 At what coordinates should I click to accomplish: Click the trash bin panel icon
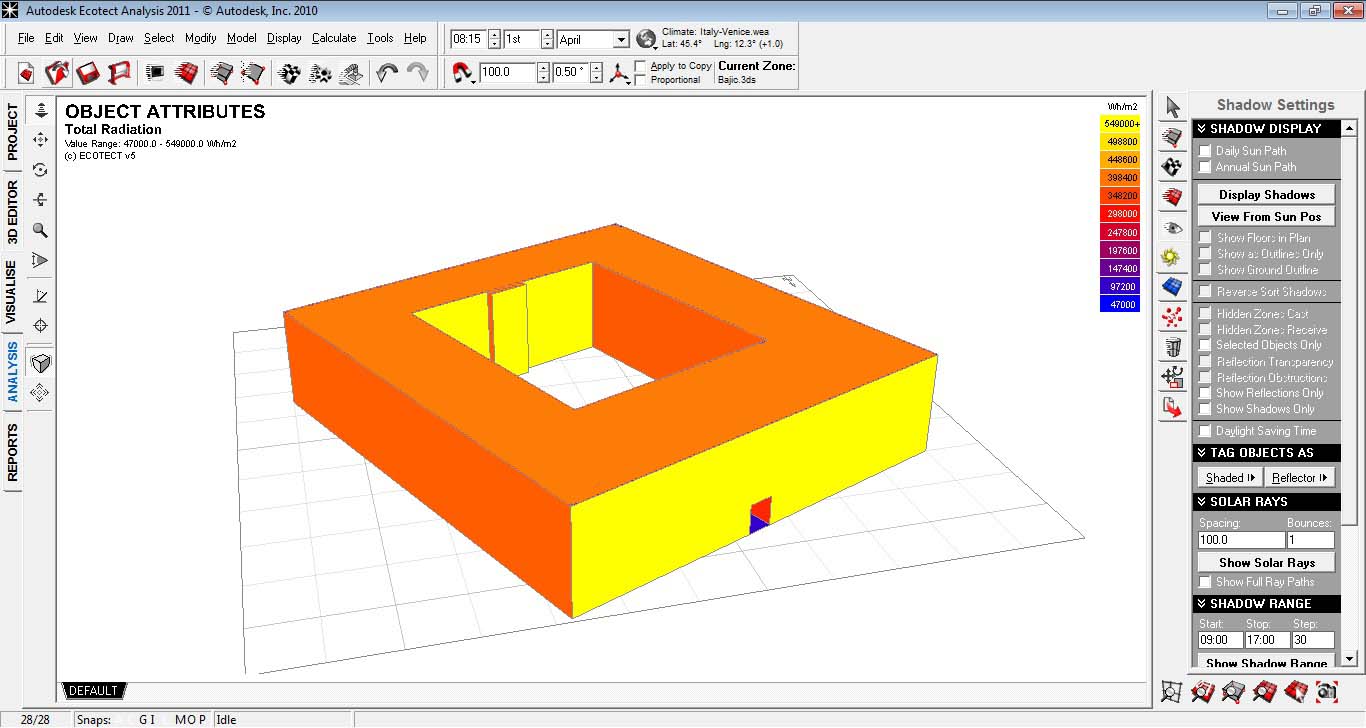[1172, 348]
